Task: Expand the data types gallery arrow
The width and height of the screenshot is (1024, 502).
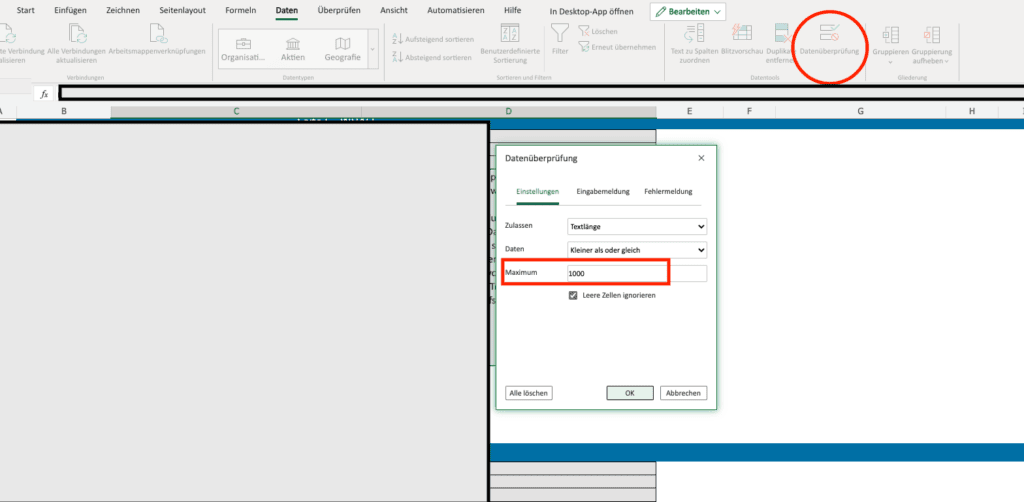Action: click(372, 48)
